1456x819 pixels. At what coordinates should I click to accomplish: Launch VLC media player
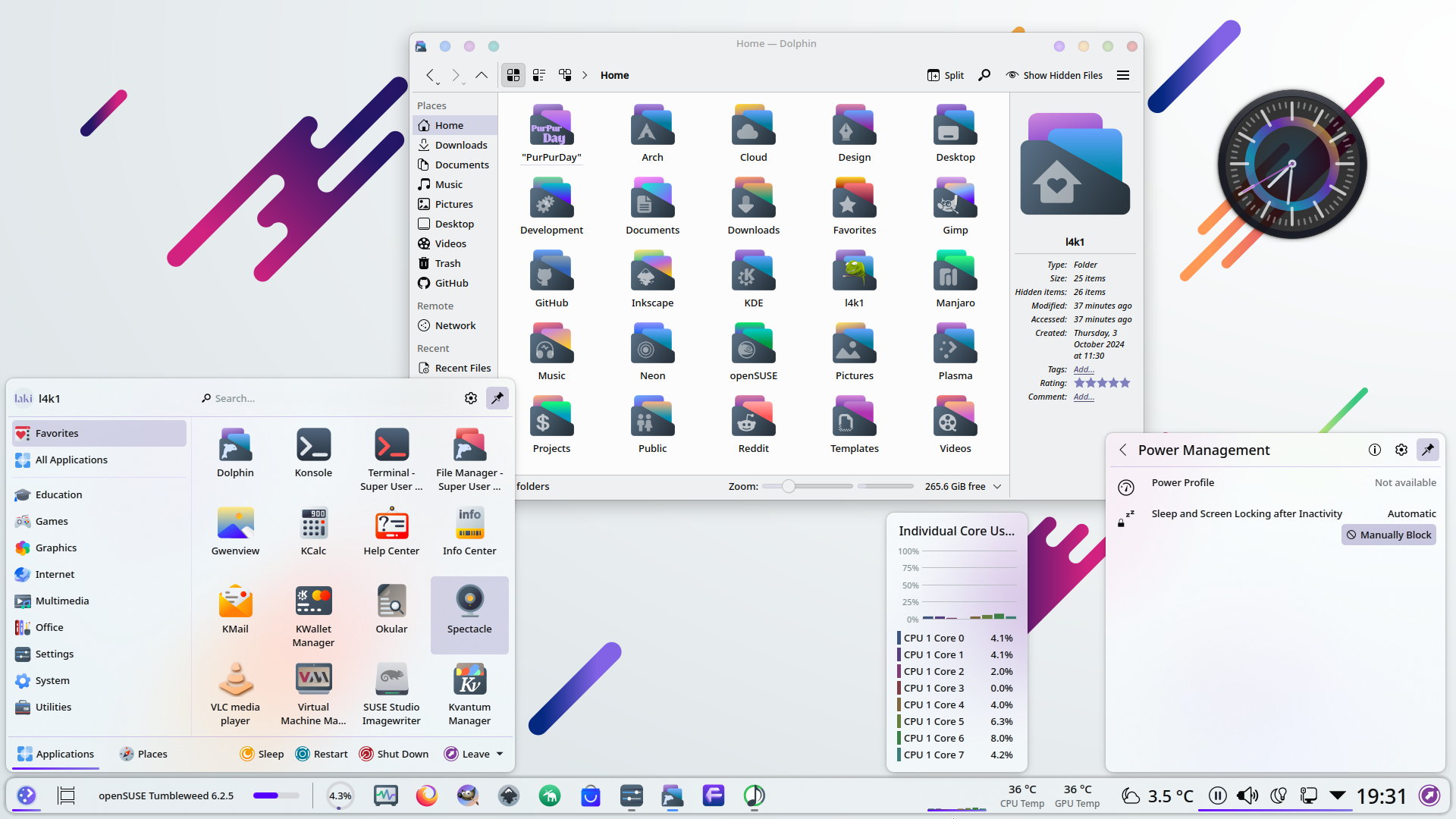(x=235, y=693)
